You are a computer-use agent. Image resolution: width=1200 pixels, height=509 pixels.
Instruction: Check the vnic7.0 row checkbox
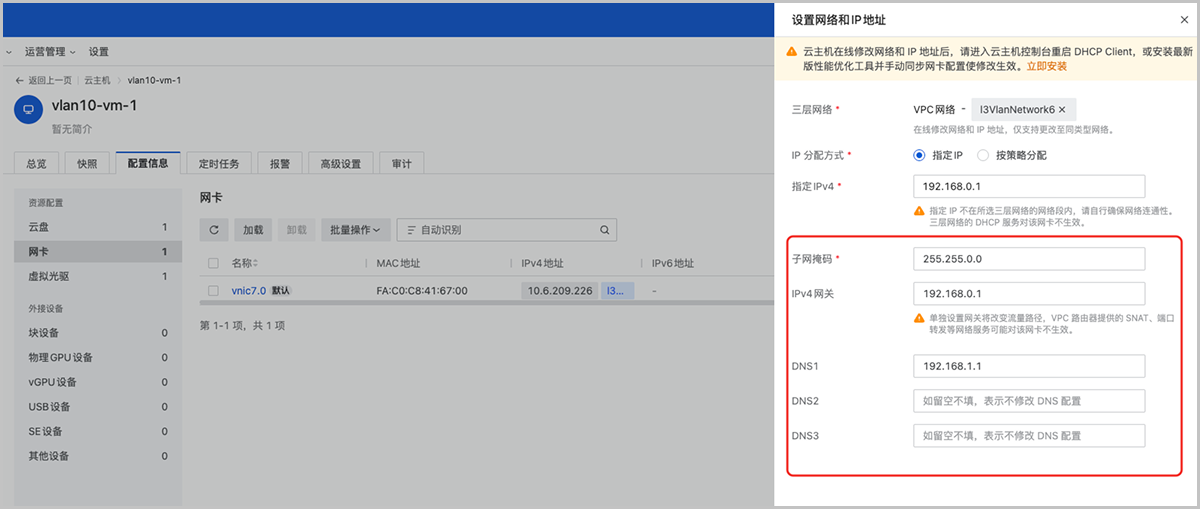[x=214, y=290]
